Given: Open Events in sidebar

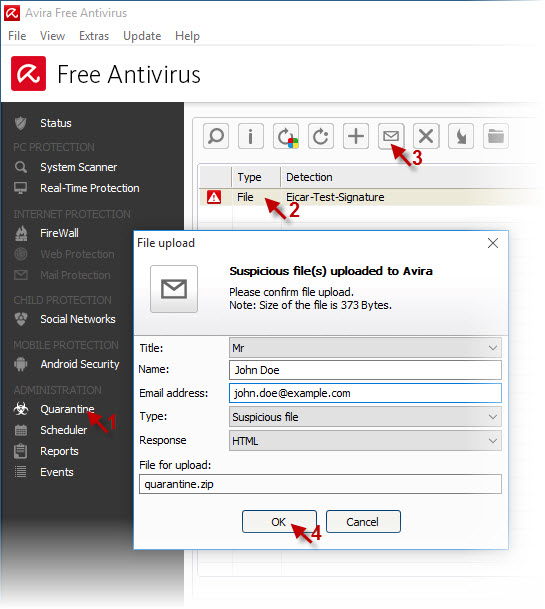Looking at the screenshot, I should click(57, 472).
